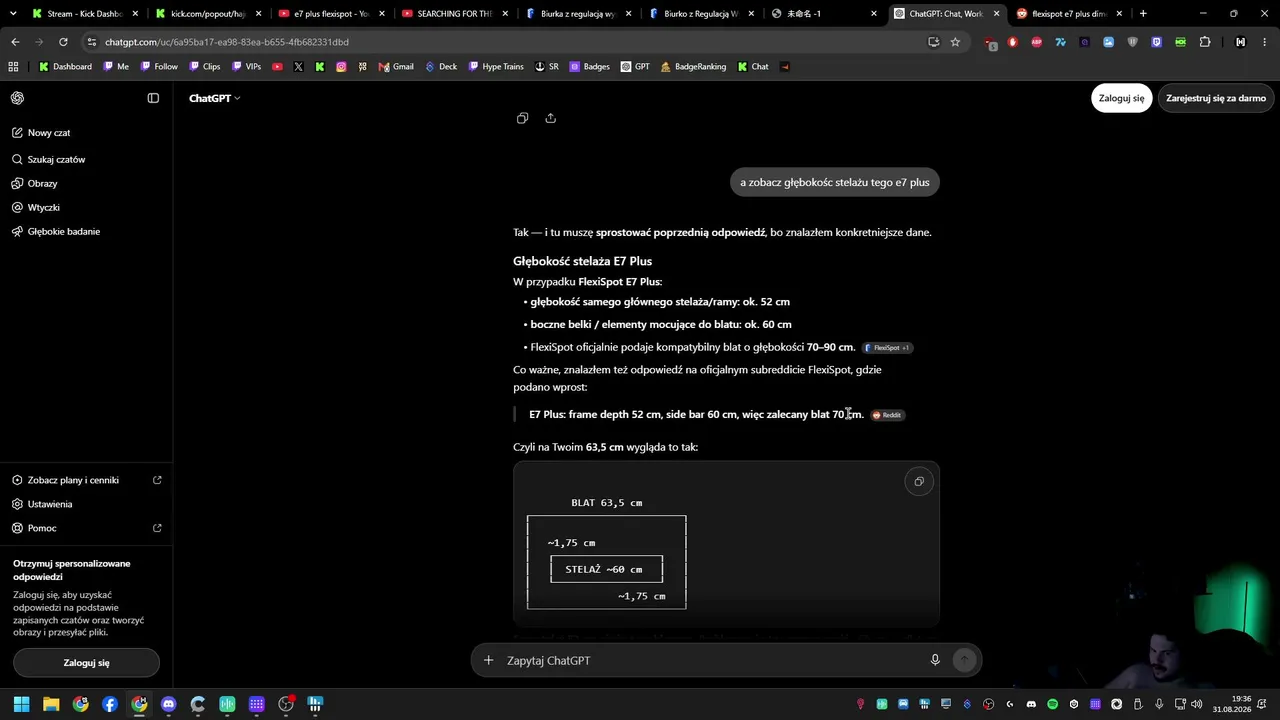Open the Chrome profile avatar icon

pyautogui.click(x=1240, y=42)
